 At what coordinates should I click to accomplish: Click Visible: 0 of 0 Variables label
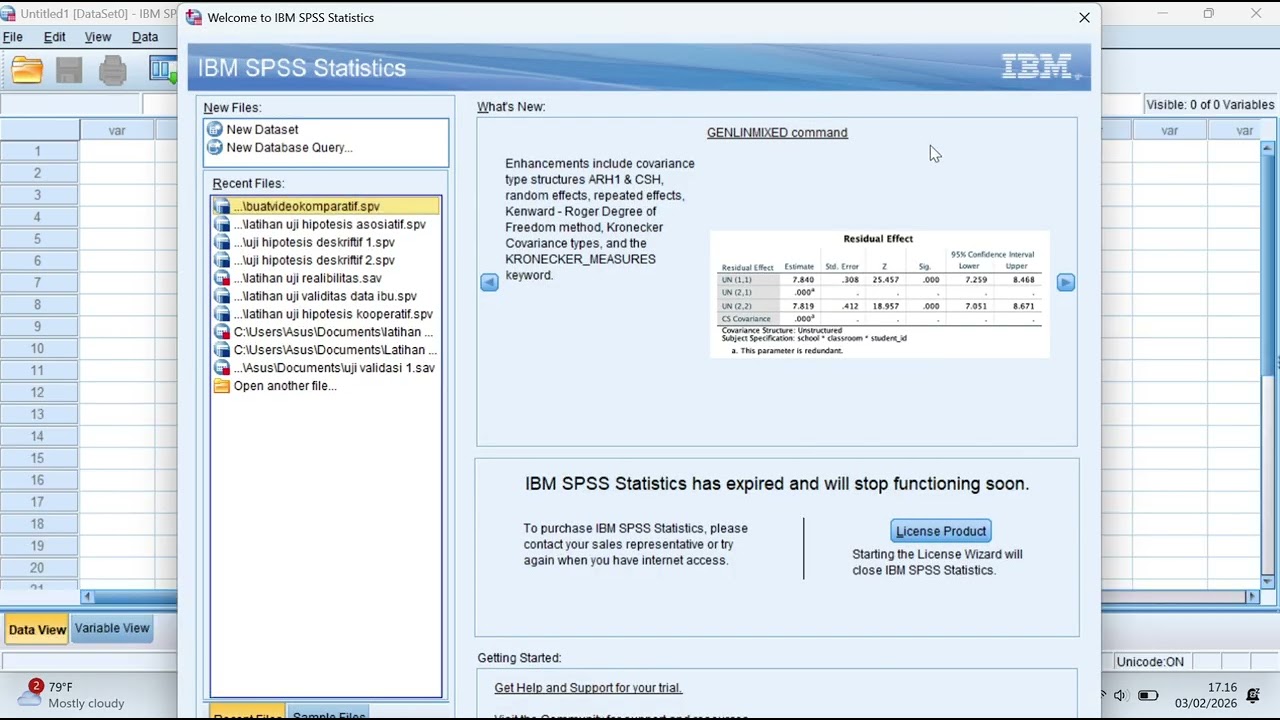[x=1210, y=105]
